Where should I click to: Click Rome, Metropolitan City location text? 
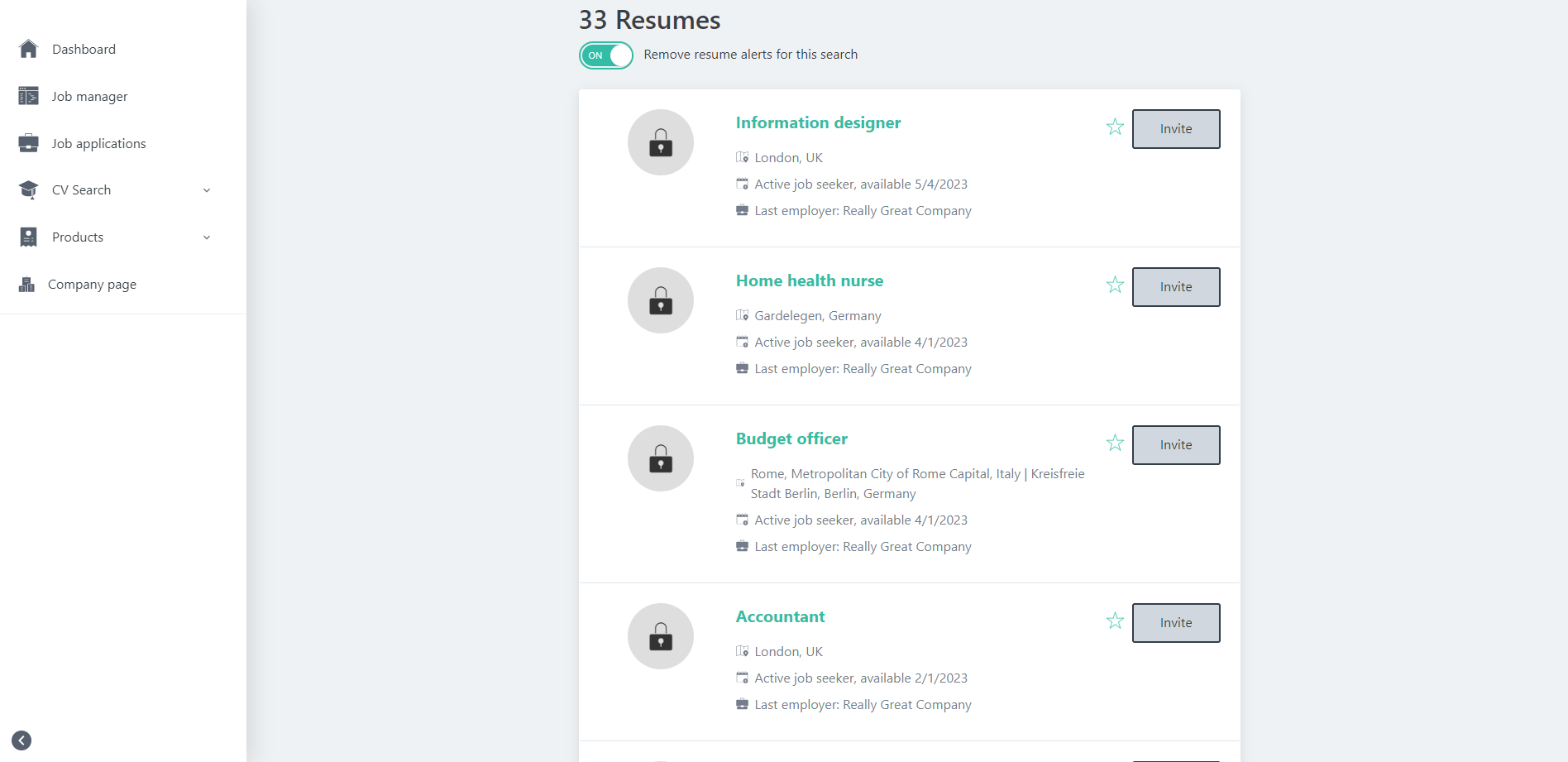click(x=917, y=484)
